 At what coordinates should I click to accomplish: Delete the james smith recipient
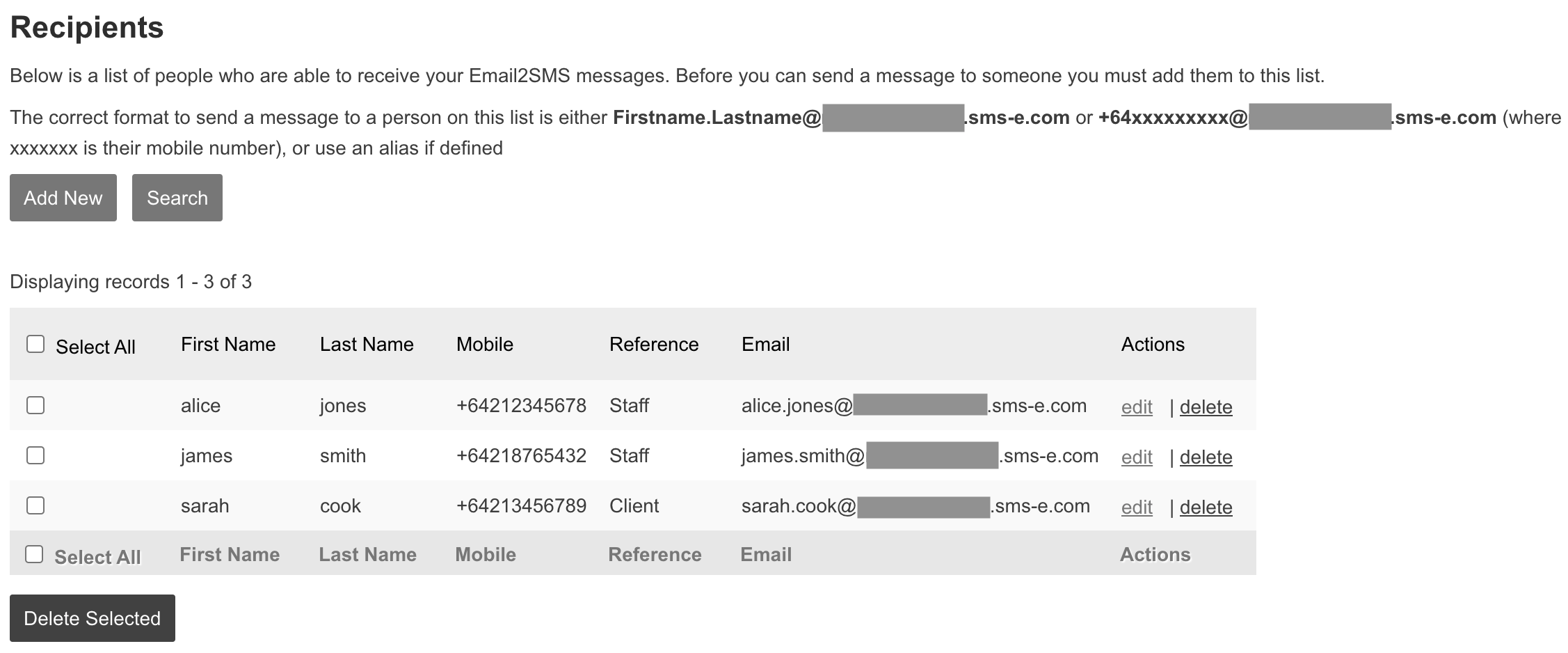click(1206, 457)
